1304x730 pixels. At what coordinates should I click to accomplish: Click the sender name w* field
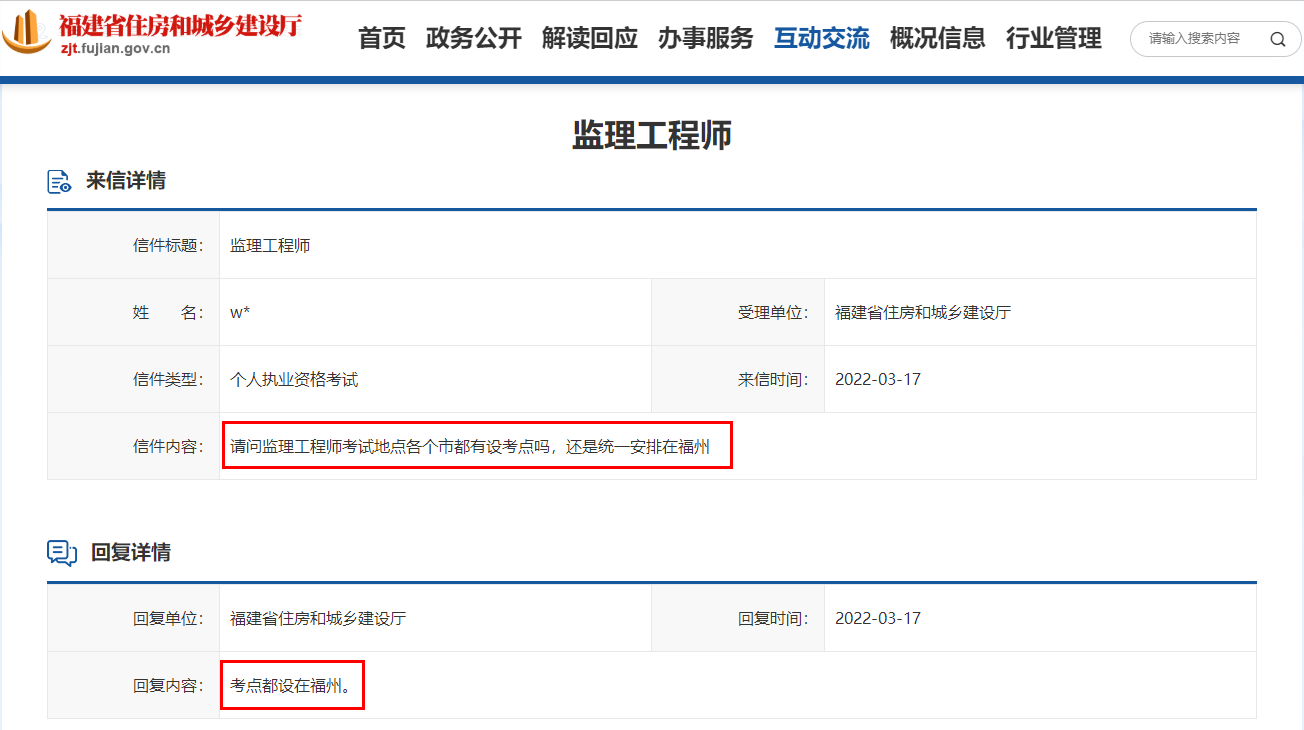(241, 311)
